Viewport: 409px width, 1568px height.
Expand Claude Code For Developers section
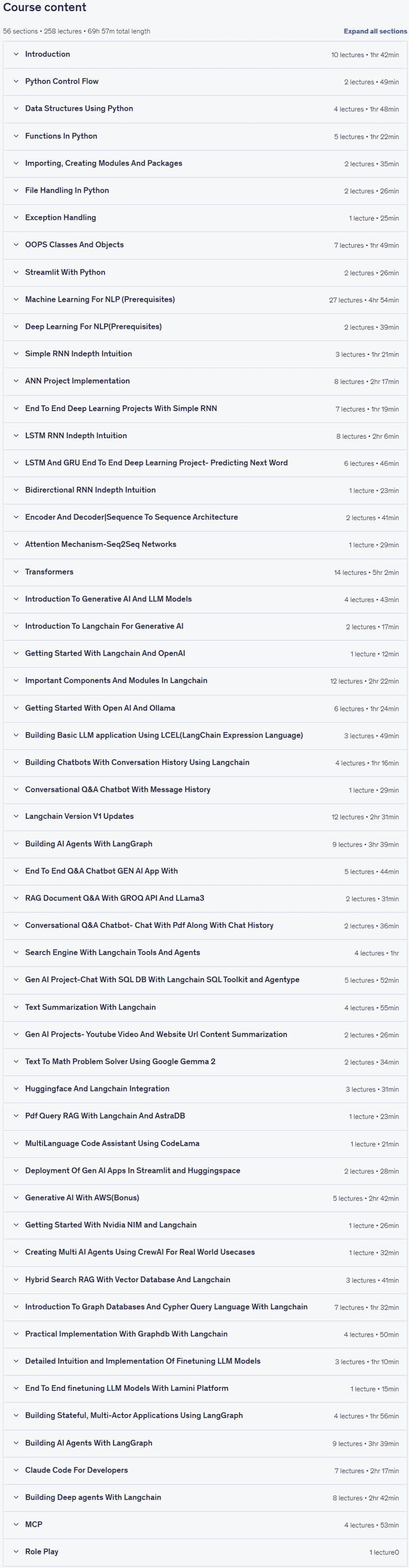tap(205, 1470)
